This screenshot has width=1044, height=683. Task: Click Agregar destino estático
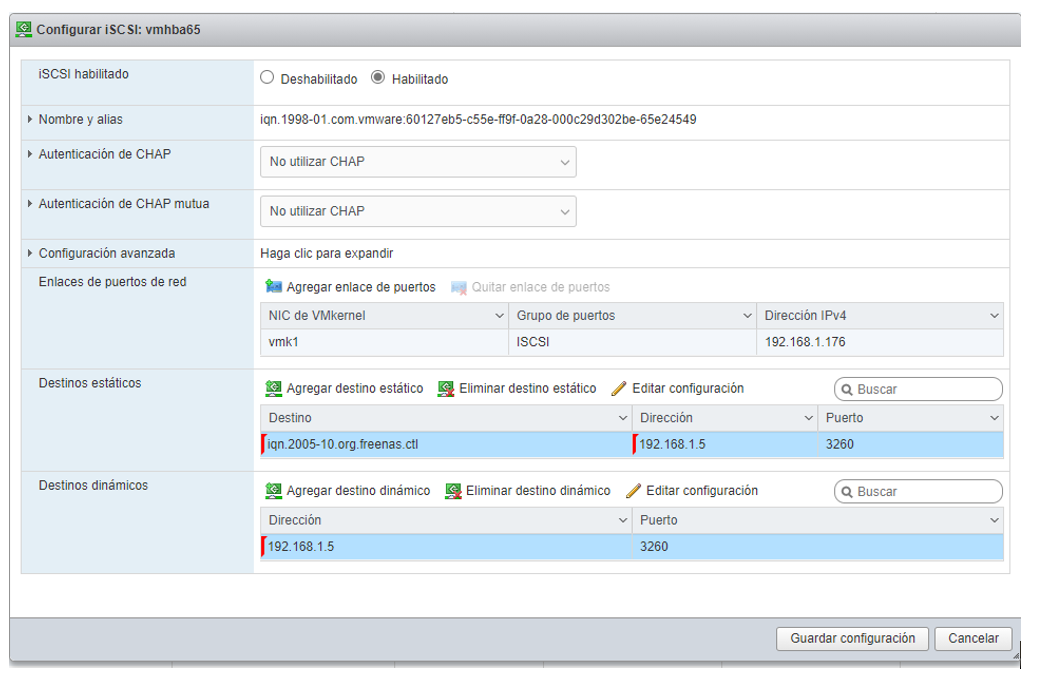pos(355,388)
